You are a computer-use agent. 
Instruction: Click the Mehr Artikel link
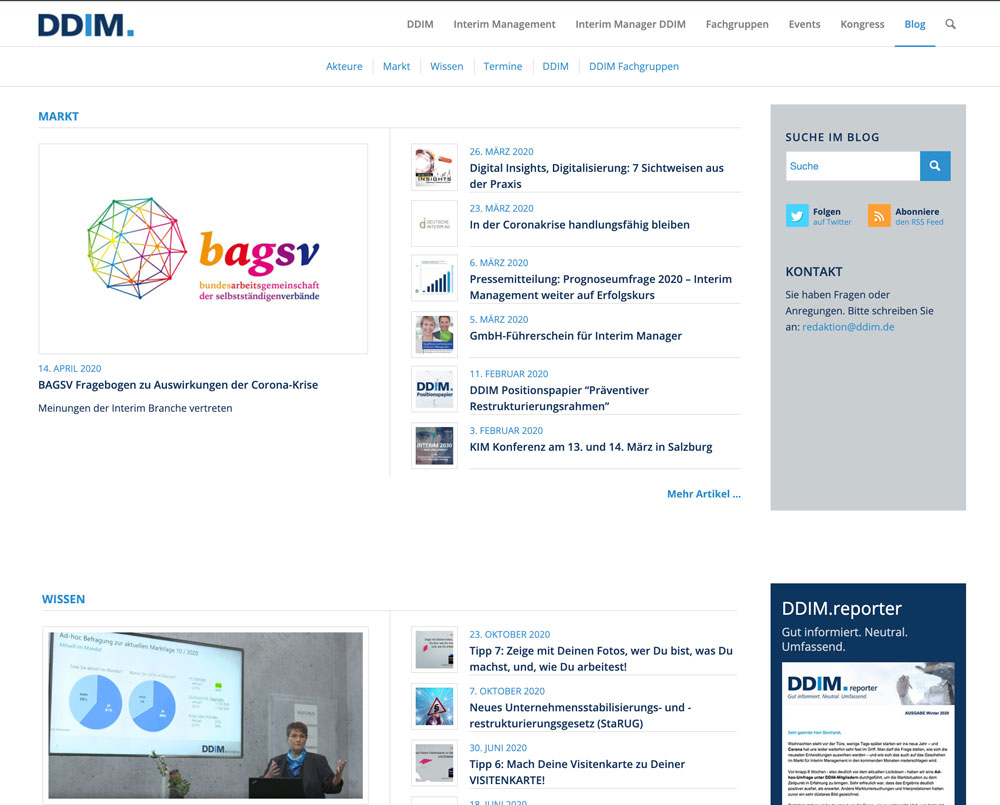pos(703,494)
